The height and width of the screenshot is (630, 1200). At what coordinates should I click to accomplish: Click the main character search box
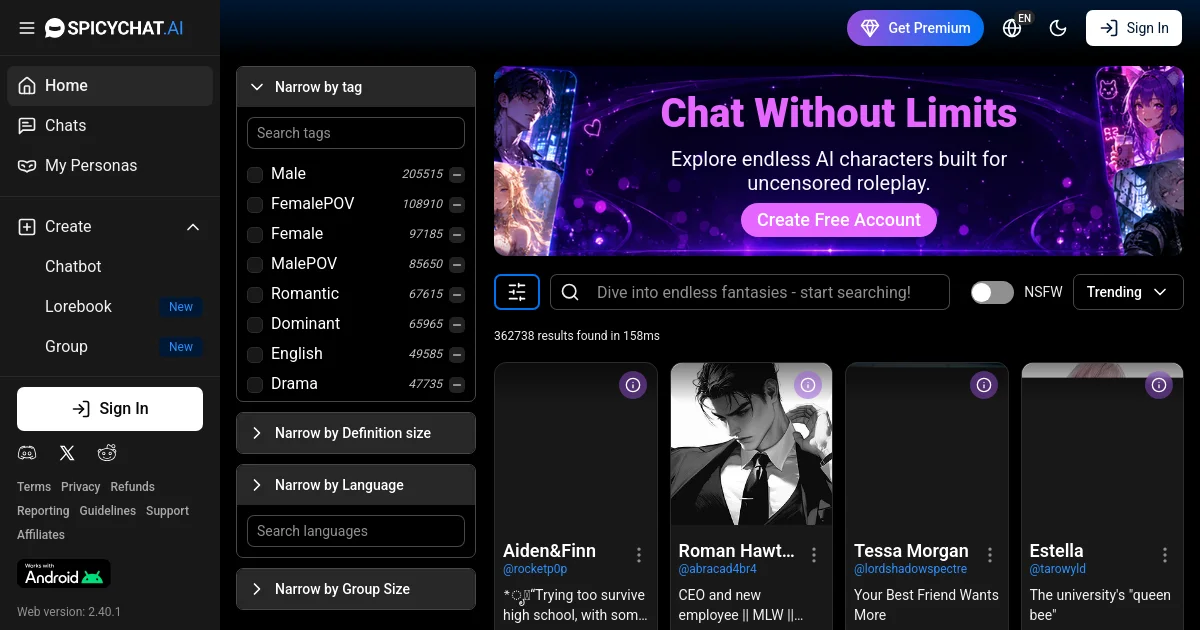pos(750,292)
